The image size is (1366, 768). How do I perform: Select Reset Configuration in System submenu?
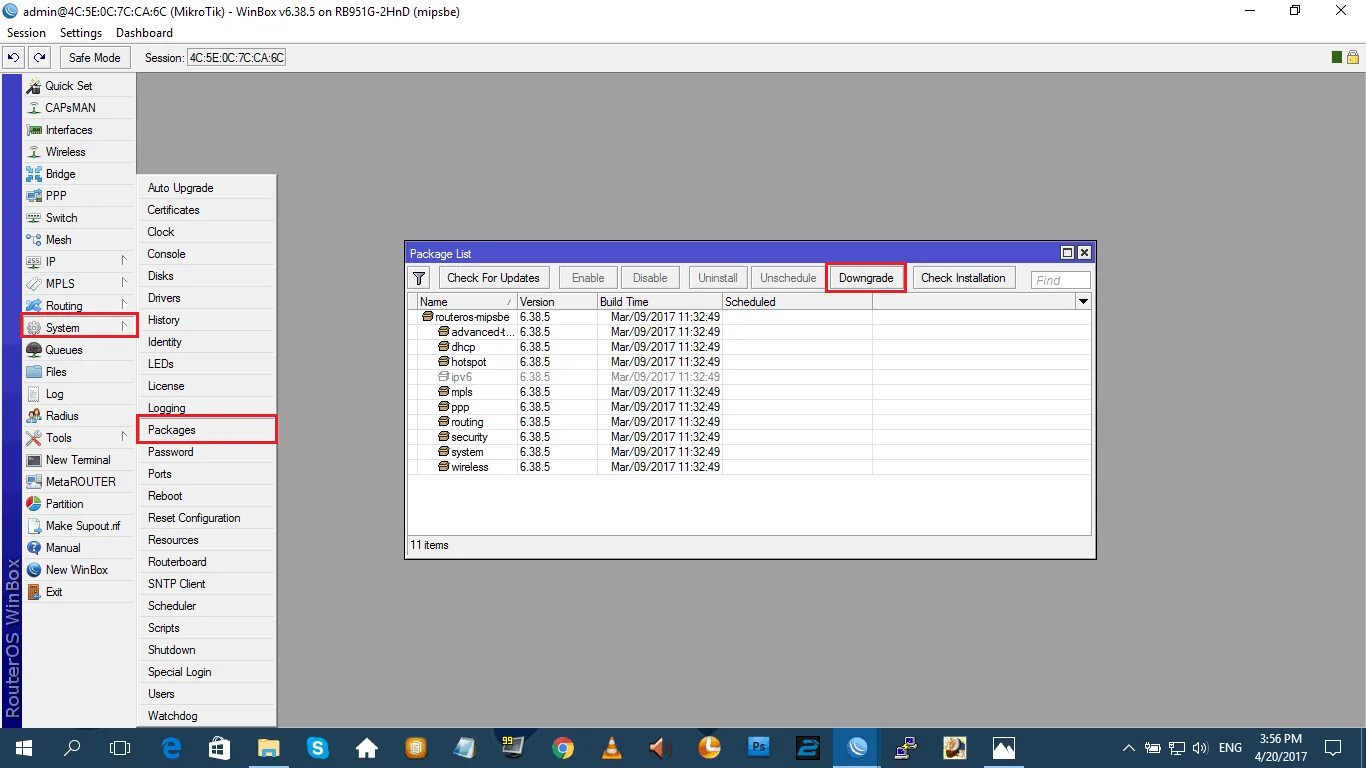pos(207,518)
